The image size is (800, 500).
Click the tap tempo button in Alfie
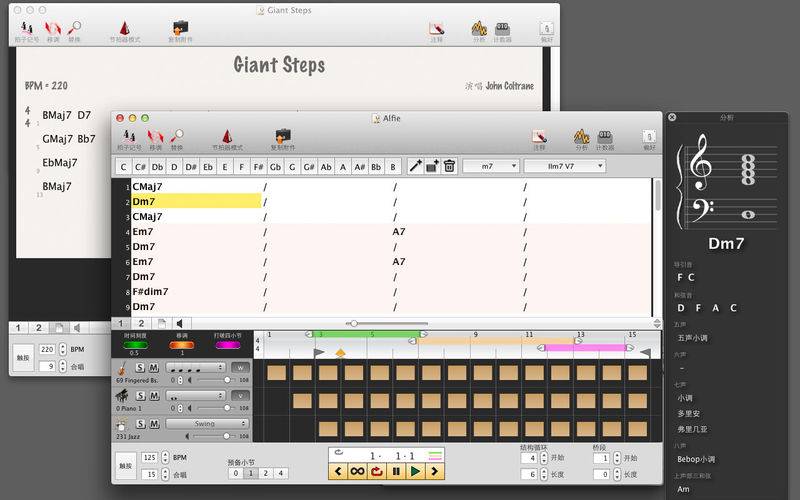[x=126, y=466]
